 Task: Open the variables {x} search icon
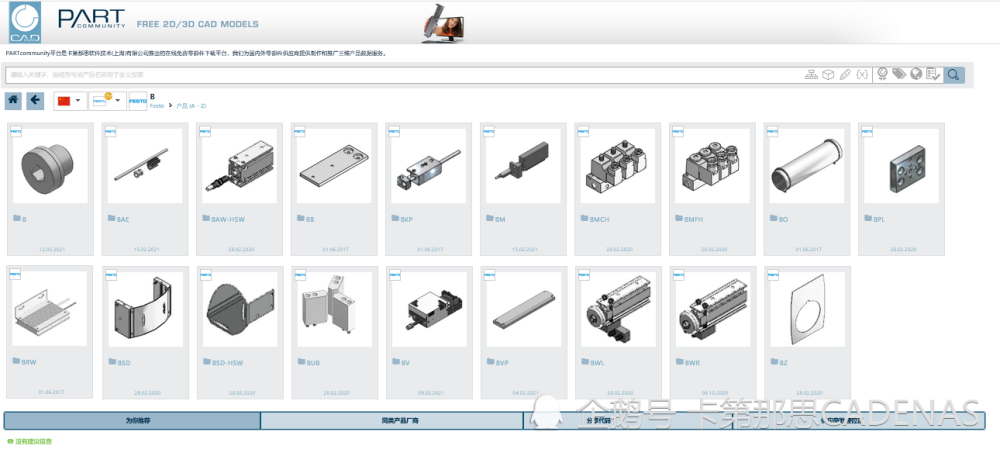click(862, 75)
